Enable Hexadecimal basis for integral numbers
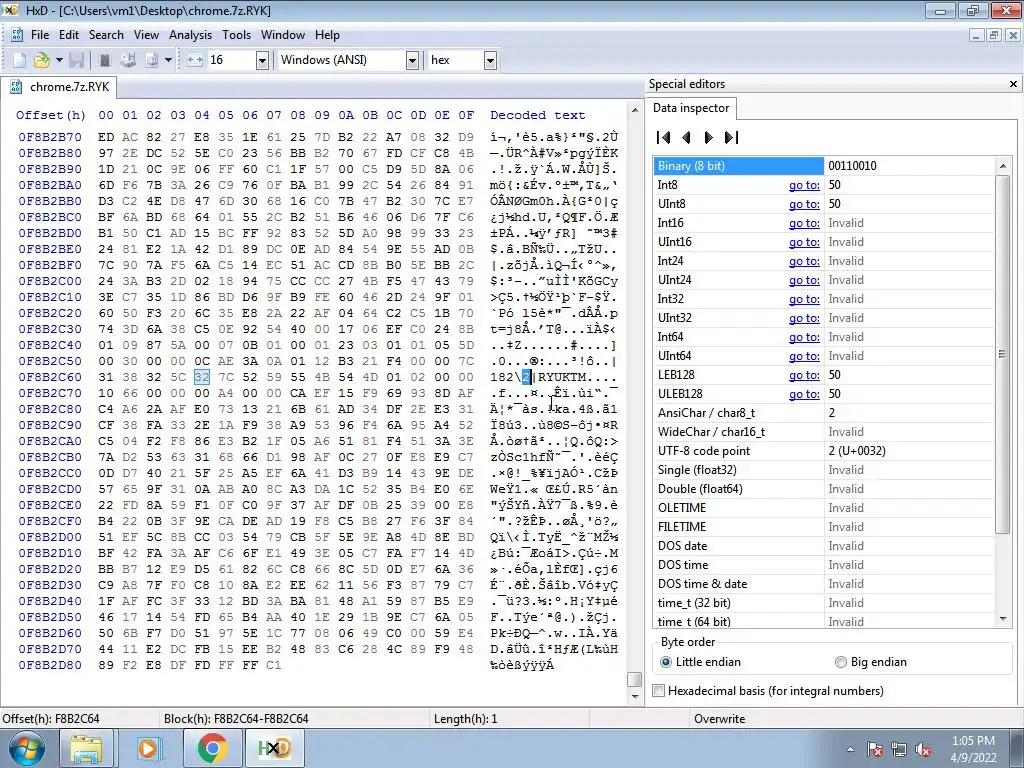The width and height of the screenshot is (1024, 768). pyautogui.click(x=769, y=691)
